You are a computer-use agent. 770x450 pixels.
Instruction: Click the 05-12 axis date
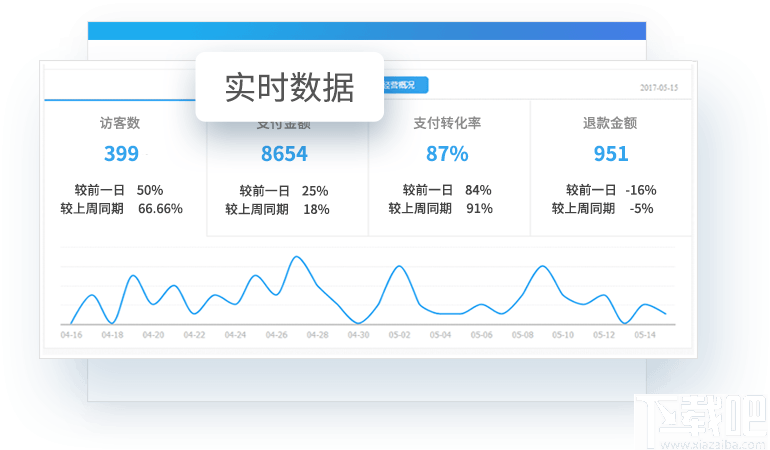pos(604,335)
